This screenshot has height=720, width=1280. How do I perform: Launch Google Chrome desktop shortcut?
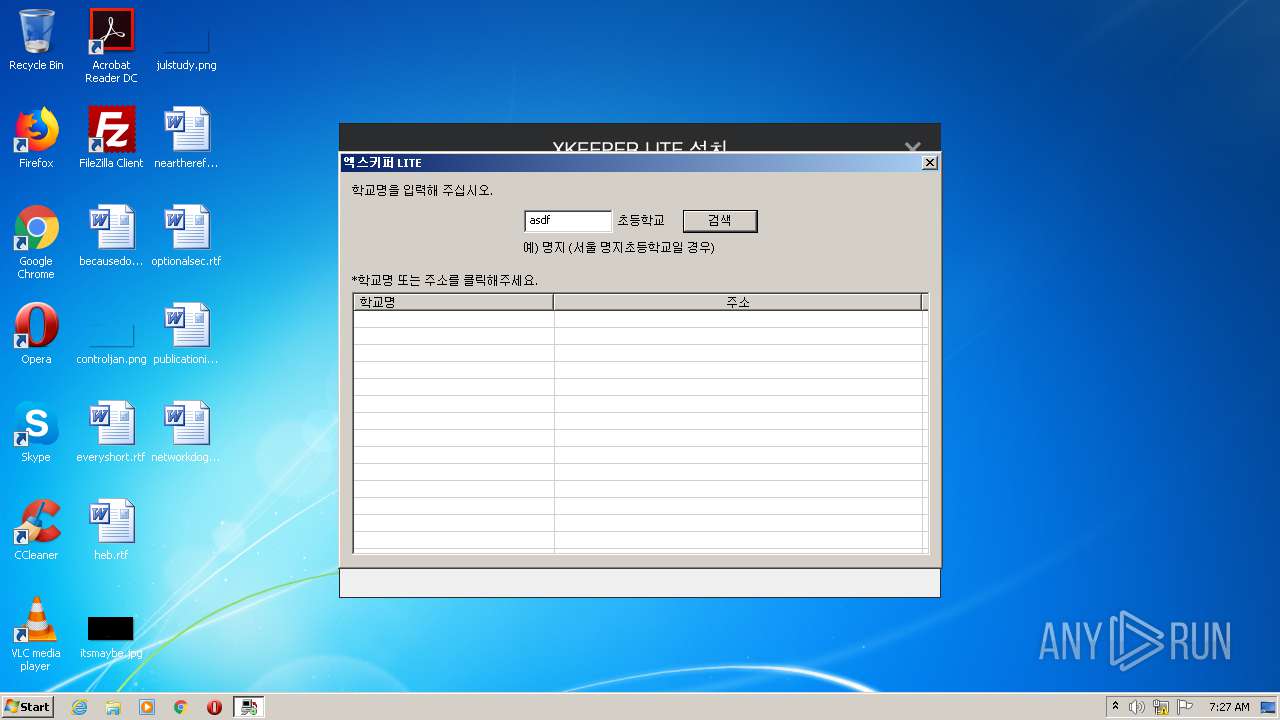point(36,242)
